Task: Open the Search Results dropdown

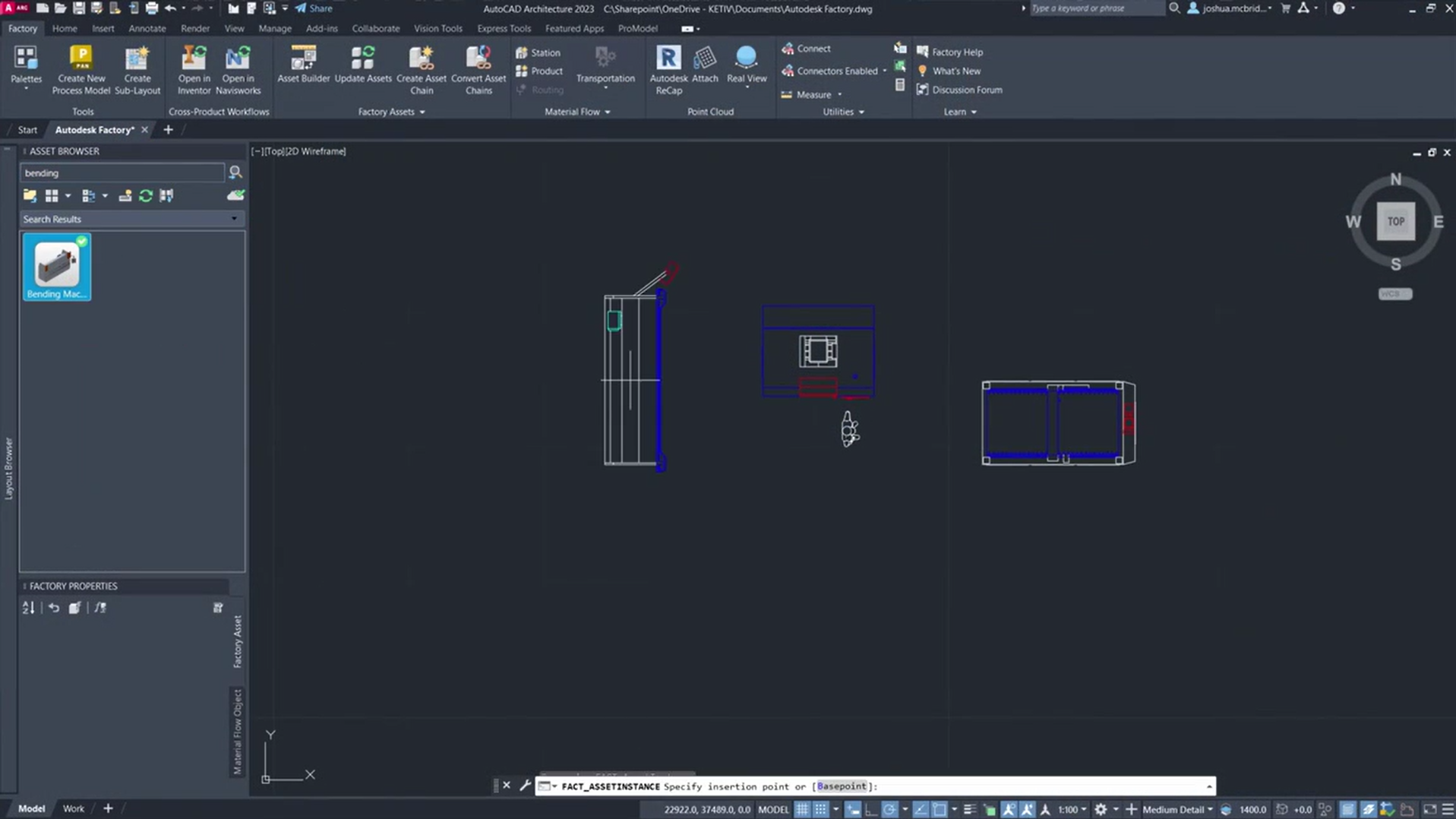Action: [234, 219]
